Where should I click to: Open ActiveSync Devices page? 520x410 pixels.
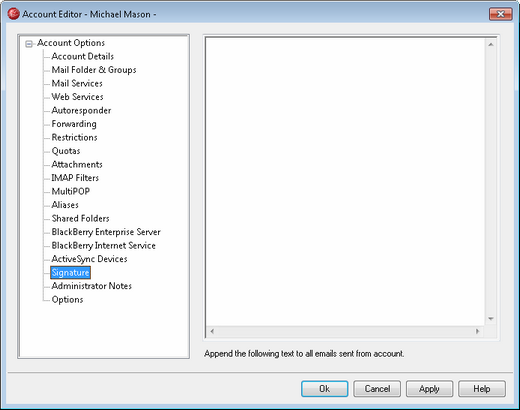point(89,259)
